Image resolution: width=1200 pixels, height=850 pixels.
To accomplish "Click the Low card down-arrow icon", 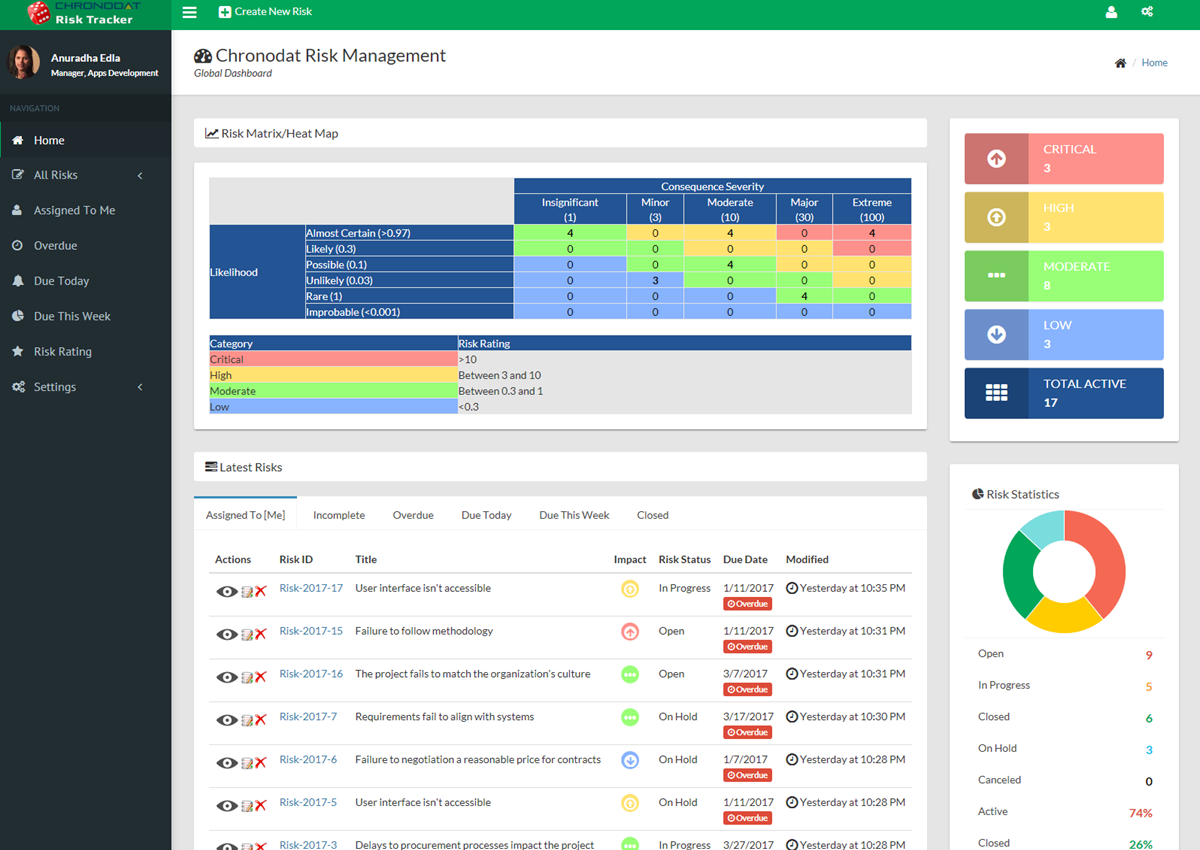I will coord(996,335).
